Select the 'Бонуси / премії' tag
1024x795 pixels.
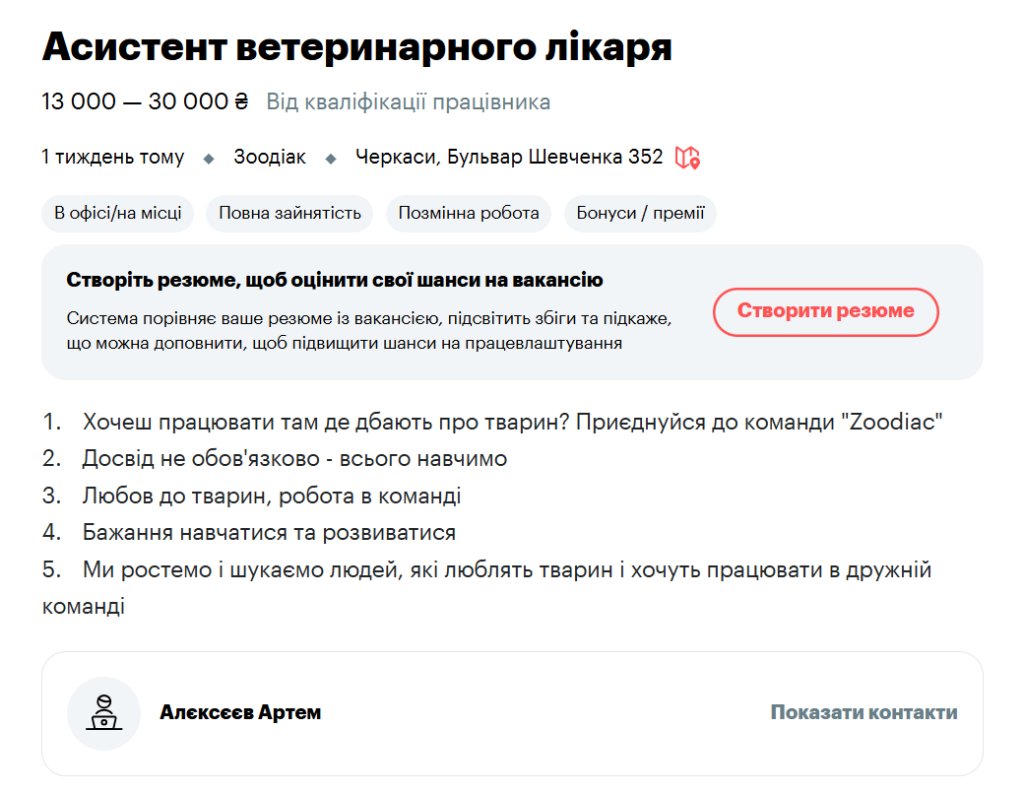click(641, 213)
